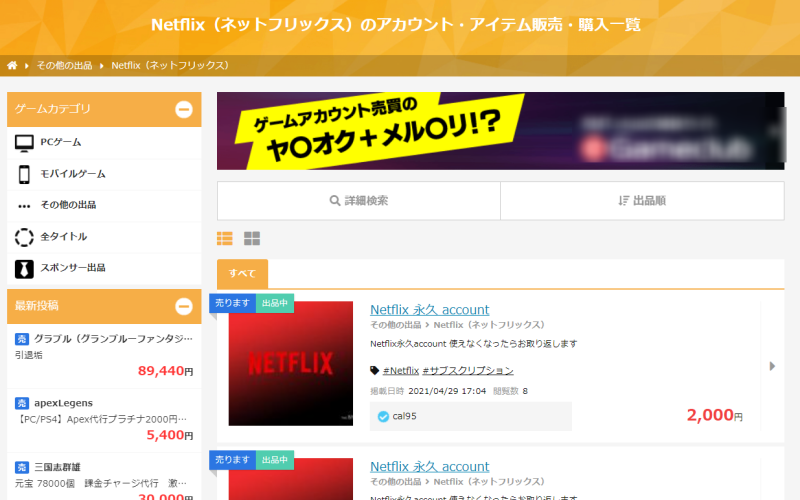Viewport: 800px width, 500px height.
Task: Select the すべて tab
Action: tap(242, 273)
